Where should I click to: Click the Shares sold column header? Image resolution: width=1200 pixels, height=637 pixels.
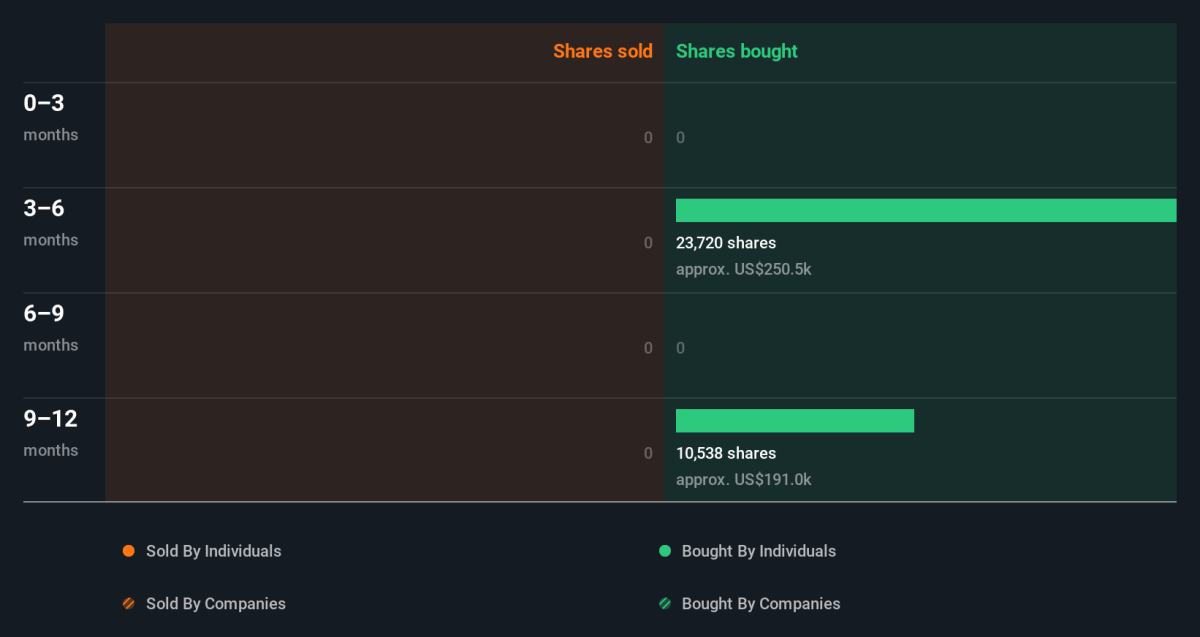click(602, 51)
